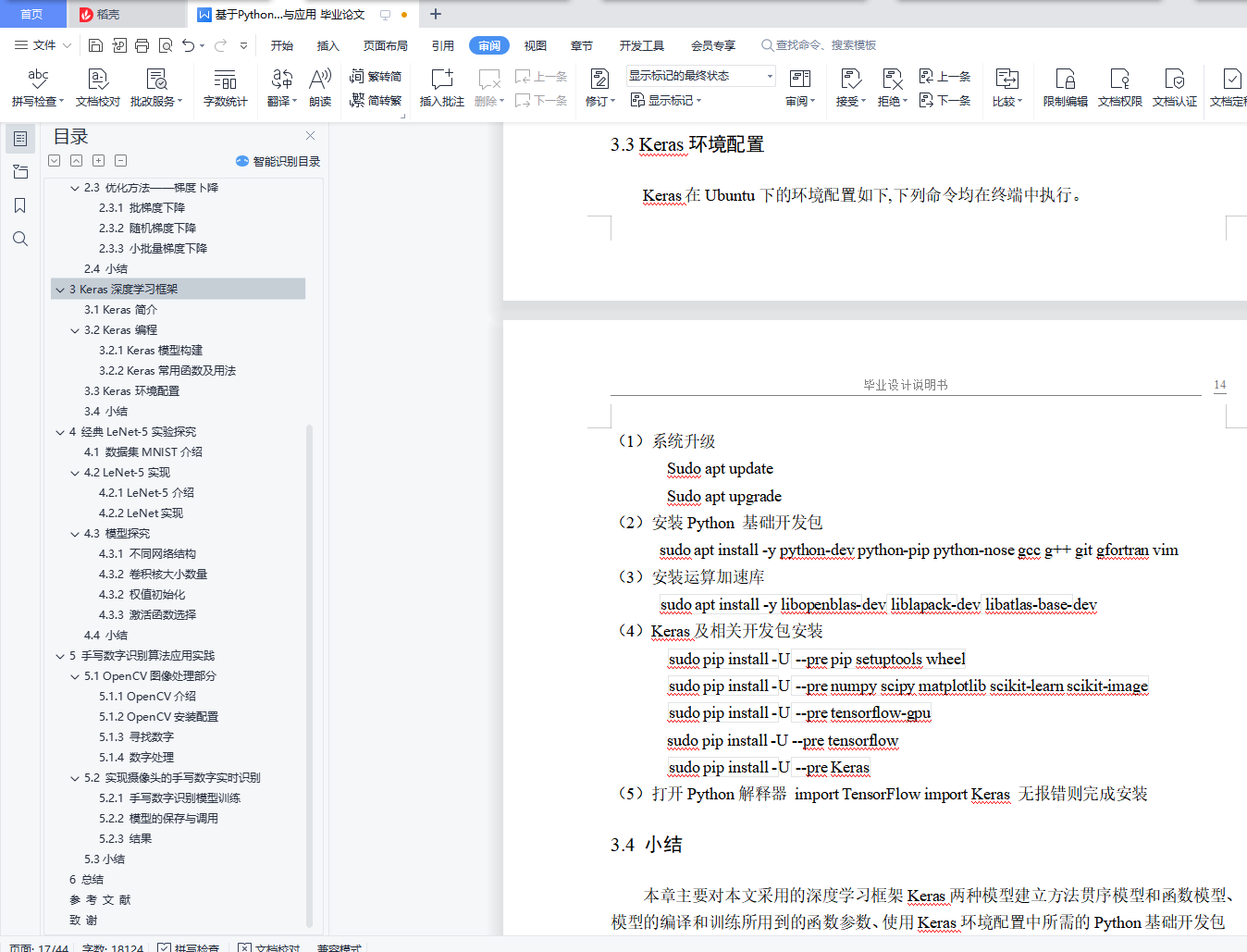Open the 审阅 review pane button
1247x952 pixels.
[800, 88]
